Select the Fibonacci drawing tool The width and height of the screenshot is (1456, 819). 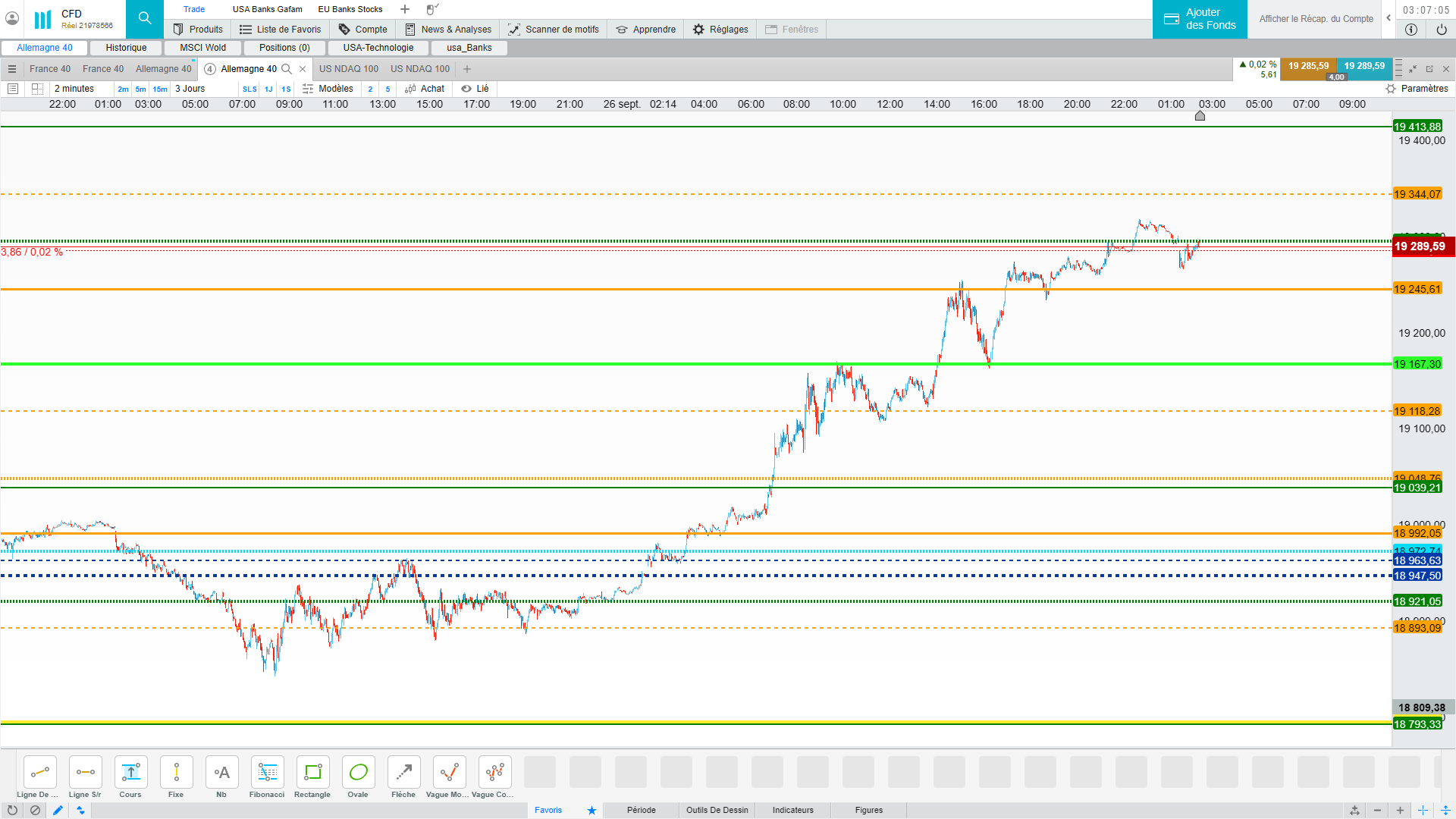(267, 773)
